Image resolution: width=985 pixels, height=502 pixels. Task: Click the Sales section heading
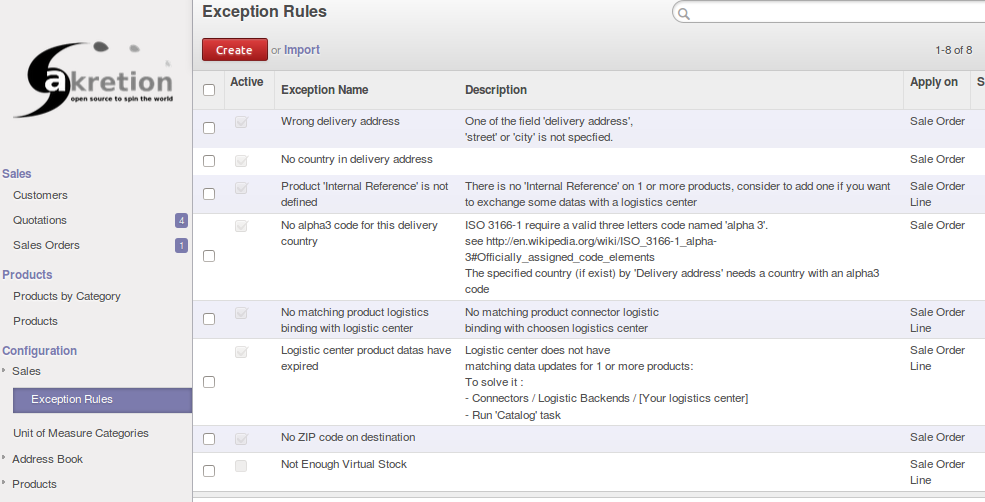[17, 174]
